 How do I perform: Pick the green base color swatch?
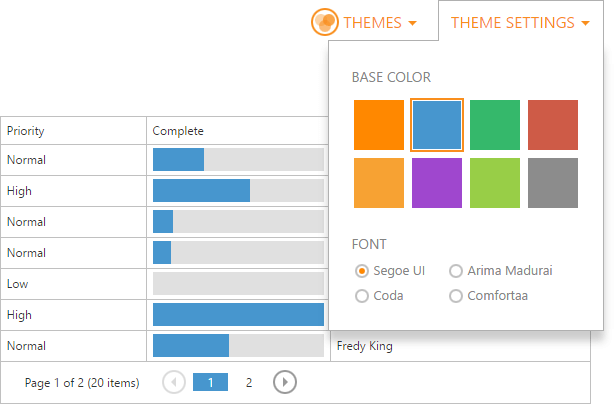495,125
